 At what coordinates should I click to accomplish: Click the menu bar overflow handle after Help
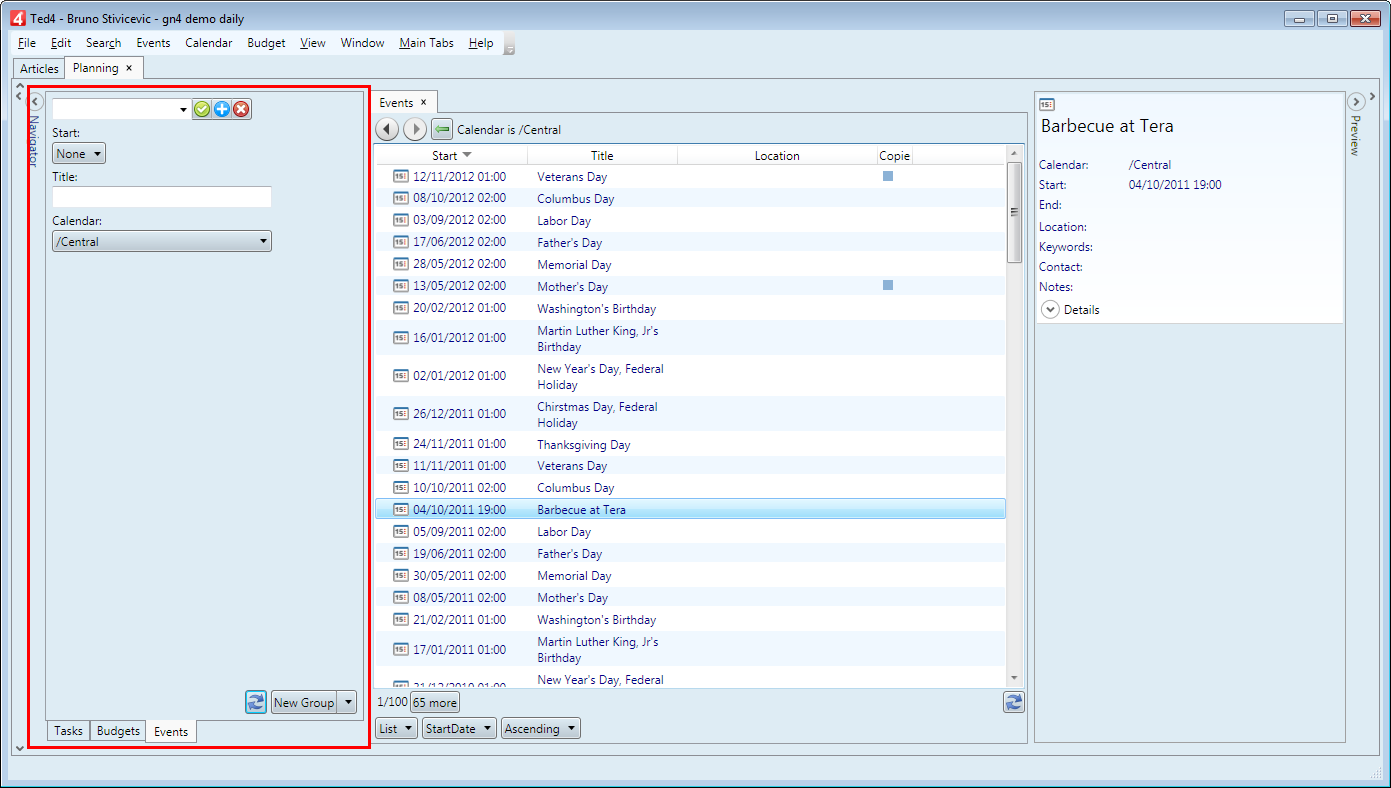pos(509,45)
